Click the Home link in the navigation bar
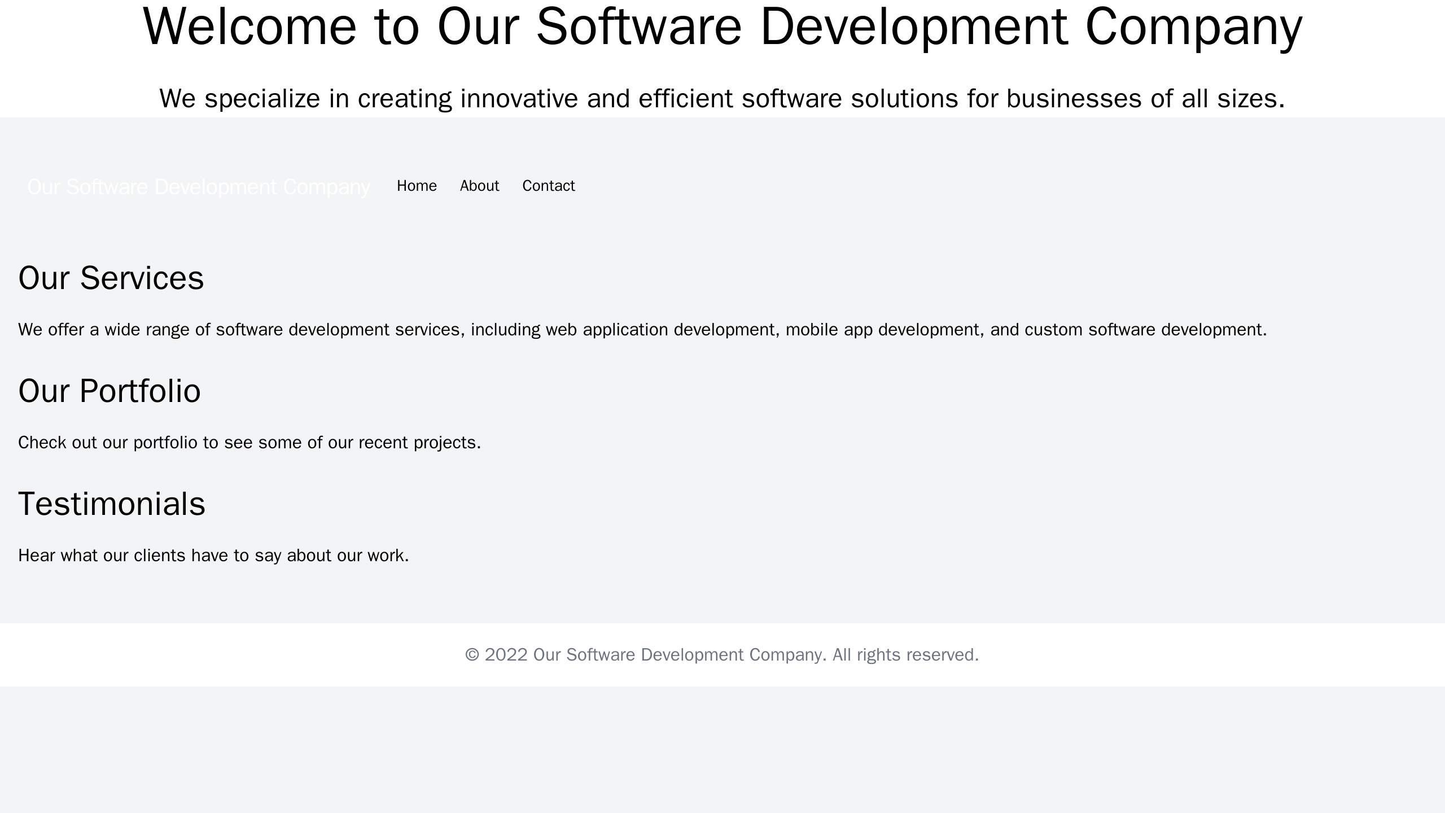 click(418, 185)
